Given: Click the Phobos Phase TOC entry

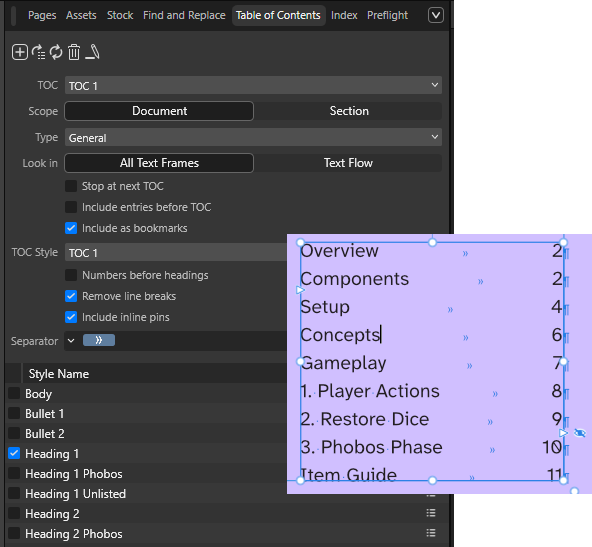Looking at the screenshot, I should pos(372,447).
